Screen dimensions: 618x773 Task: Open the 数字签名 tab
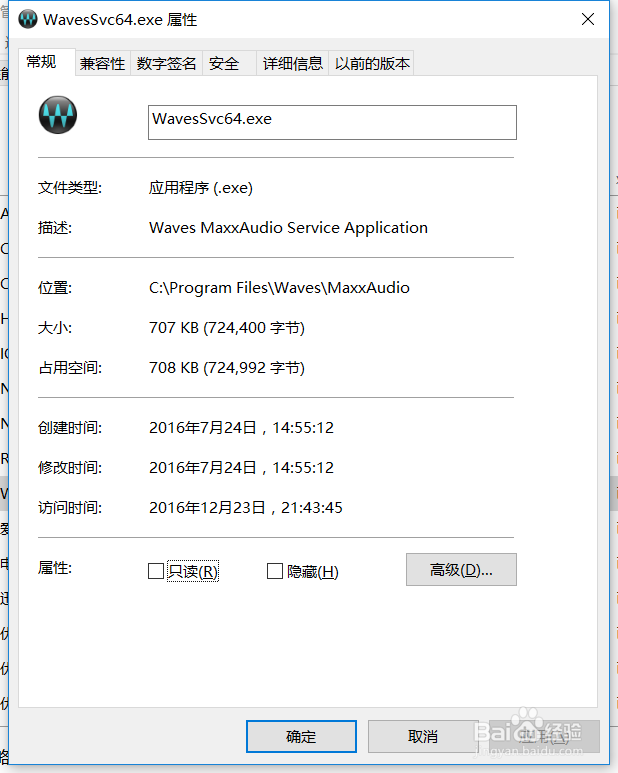[167, 63]
